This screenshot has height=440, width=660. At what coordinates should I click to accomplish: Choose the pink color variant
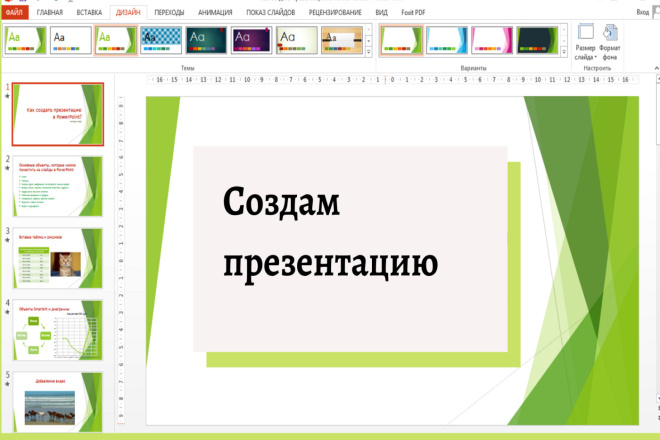tap(492, 40)
